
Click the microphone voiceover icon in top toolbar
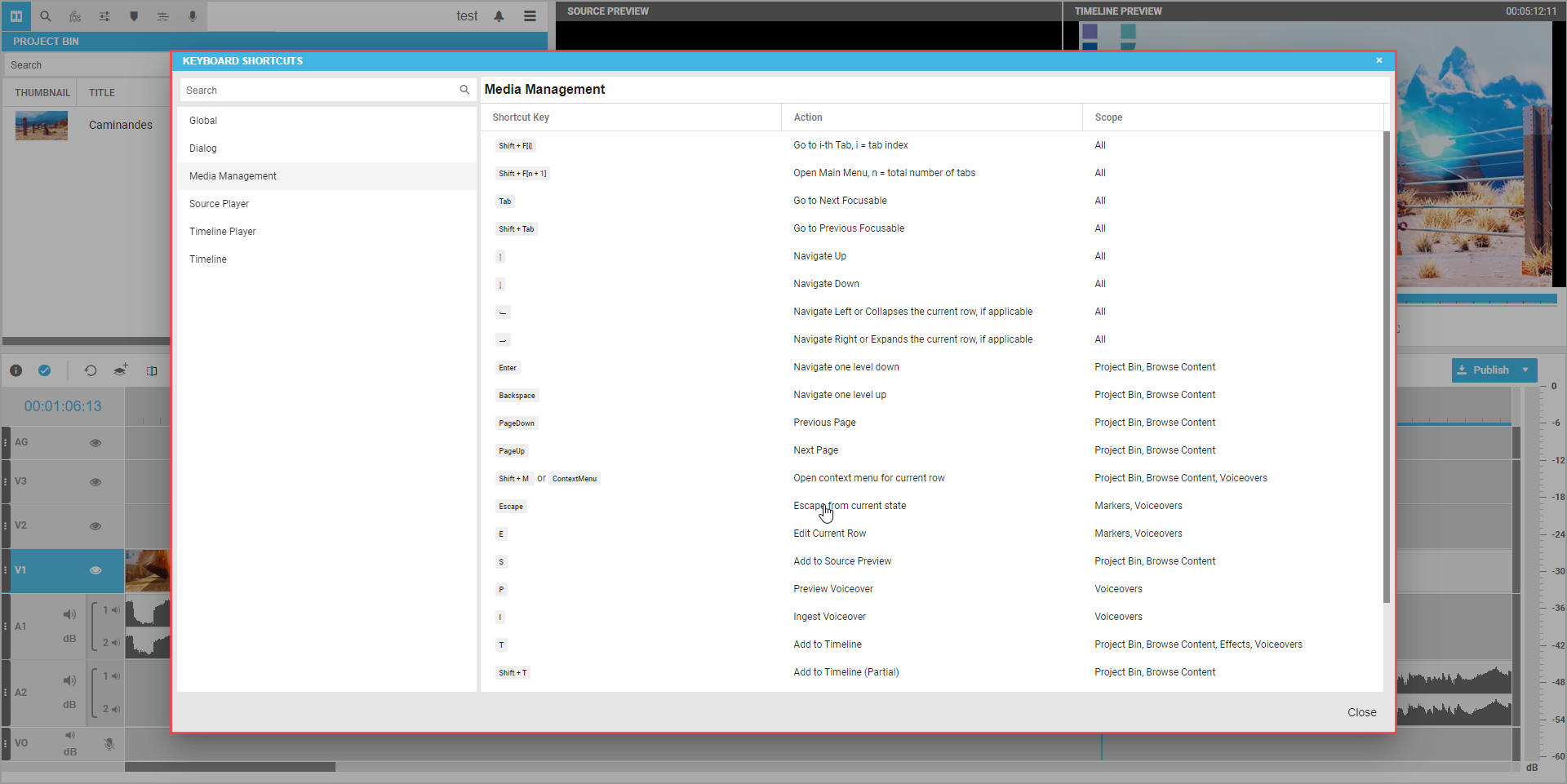coord(193,16)
